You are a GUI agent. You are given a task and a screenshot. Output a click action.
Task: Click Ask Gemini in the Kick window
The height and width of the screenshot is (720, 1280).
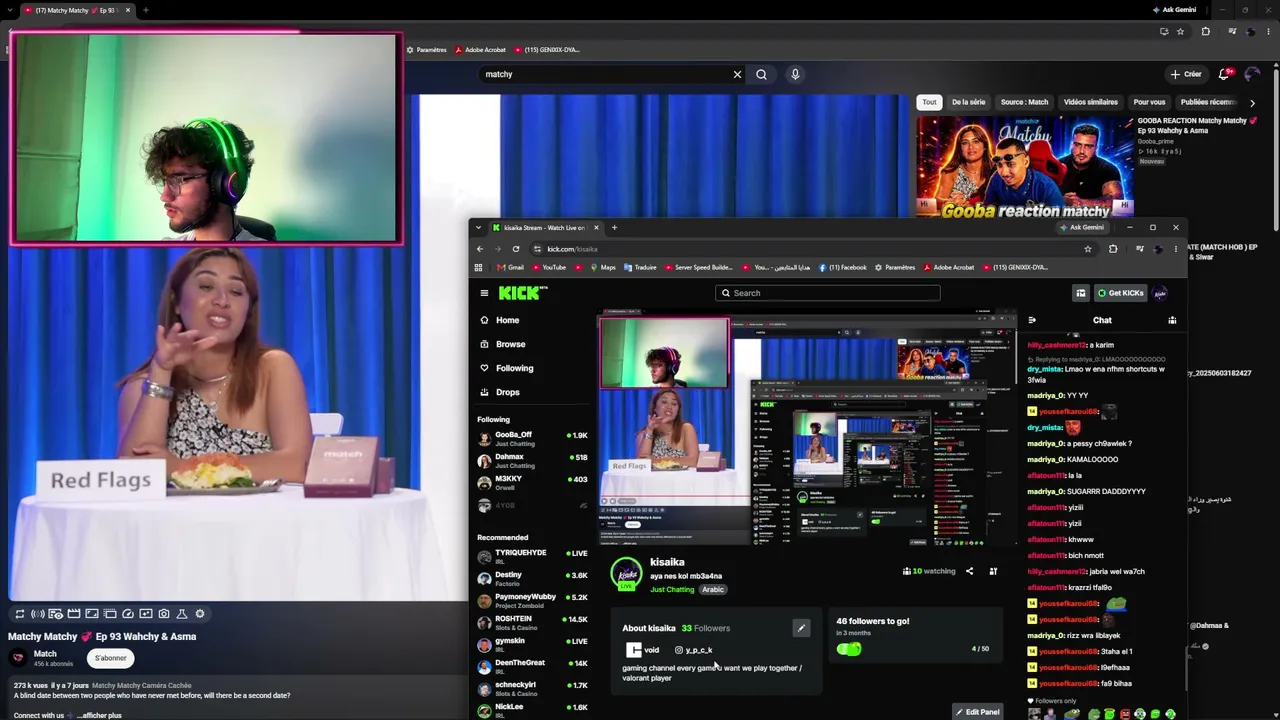[x=1082, y=227]
